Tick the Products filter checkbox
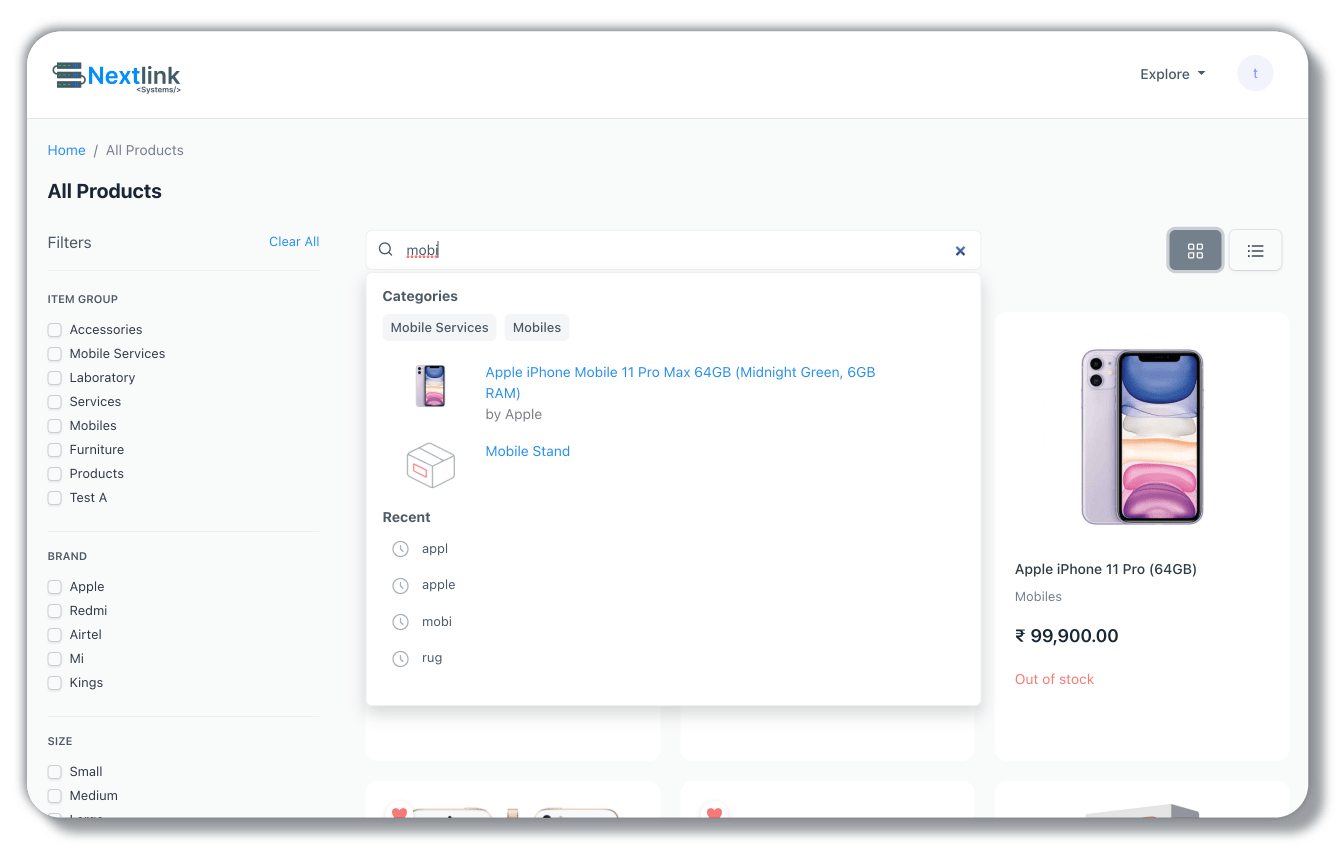The image size is (1336, 850). click(x=55, y=474)
